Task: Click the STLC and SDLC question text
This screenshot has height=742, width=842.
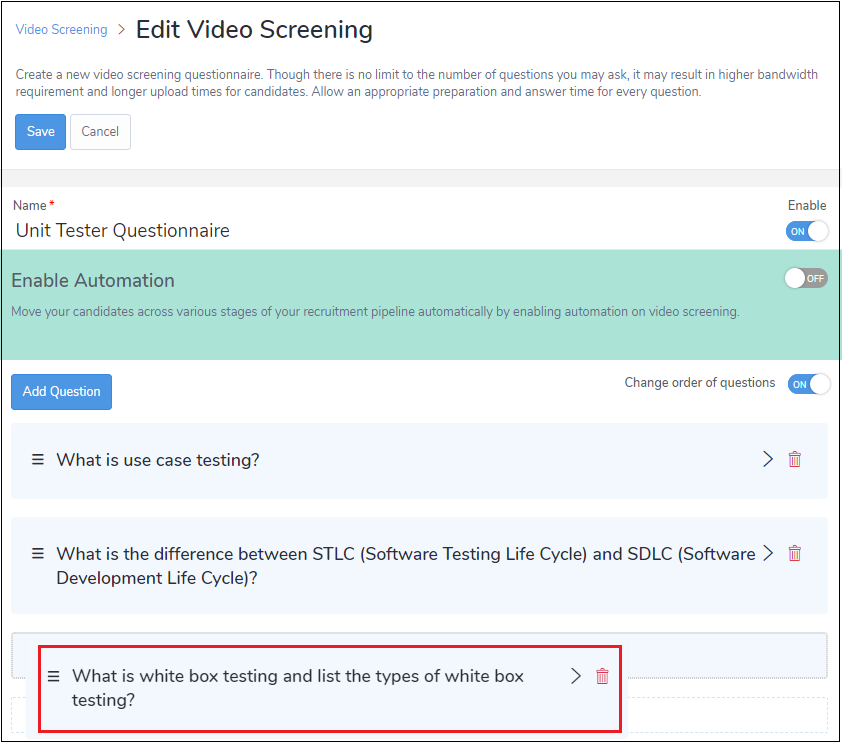Action: (x=405, y=565)
